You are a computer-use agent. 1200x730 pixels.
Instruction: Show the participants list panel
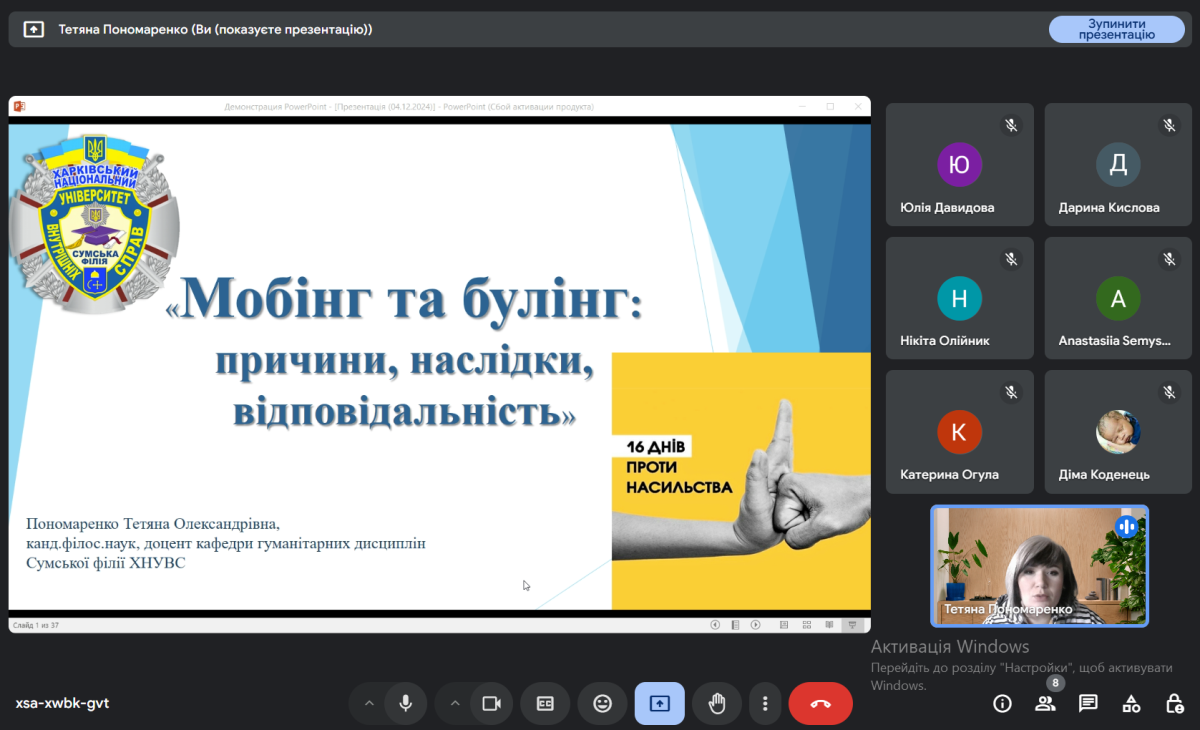(x=1045, y=703)
